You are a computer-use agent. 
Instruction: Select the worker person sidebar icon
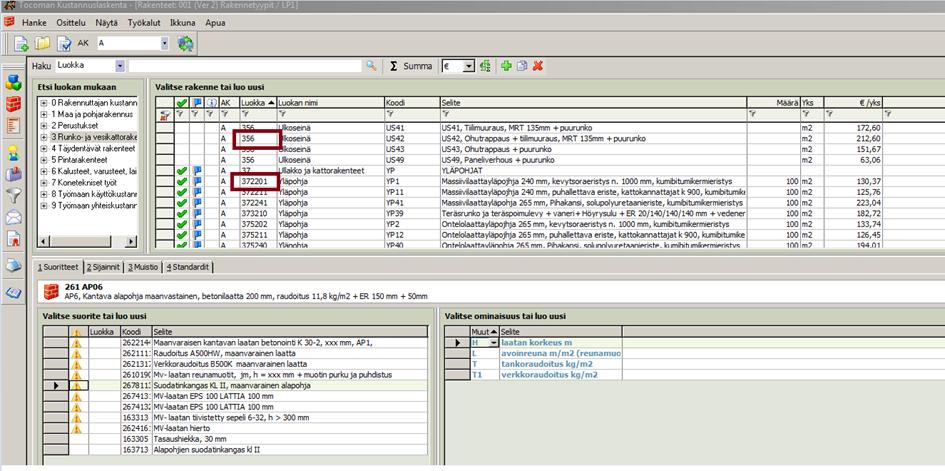coord(13,153)
